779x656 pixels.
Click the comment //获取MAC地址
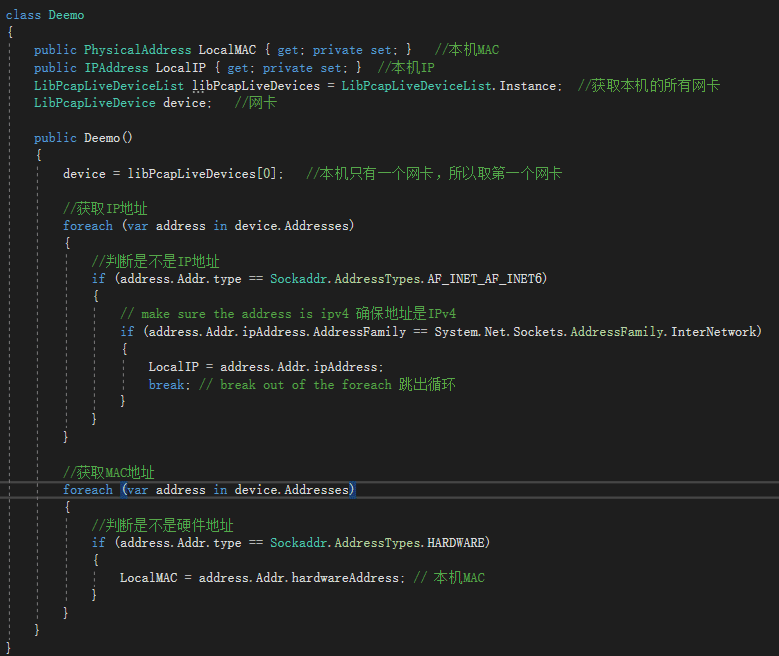coord(109,472)
